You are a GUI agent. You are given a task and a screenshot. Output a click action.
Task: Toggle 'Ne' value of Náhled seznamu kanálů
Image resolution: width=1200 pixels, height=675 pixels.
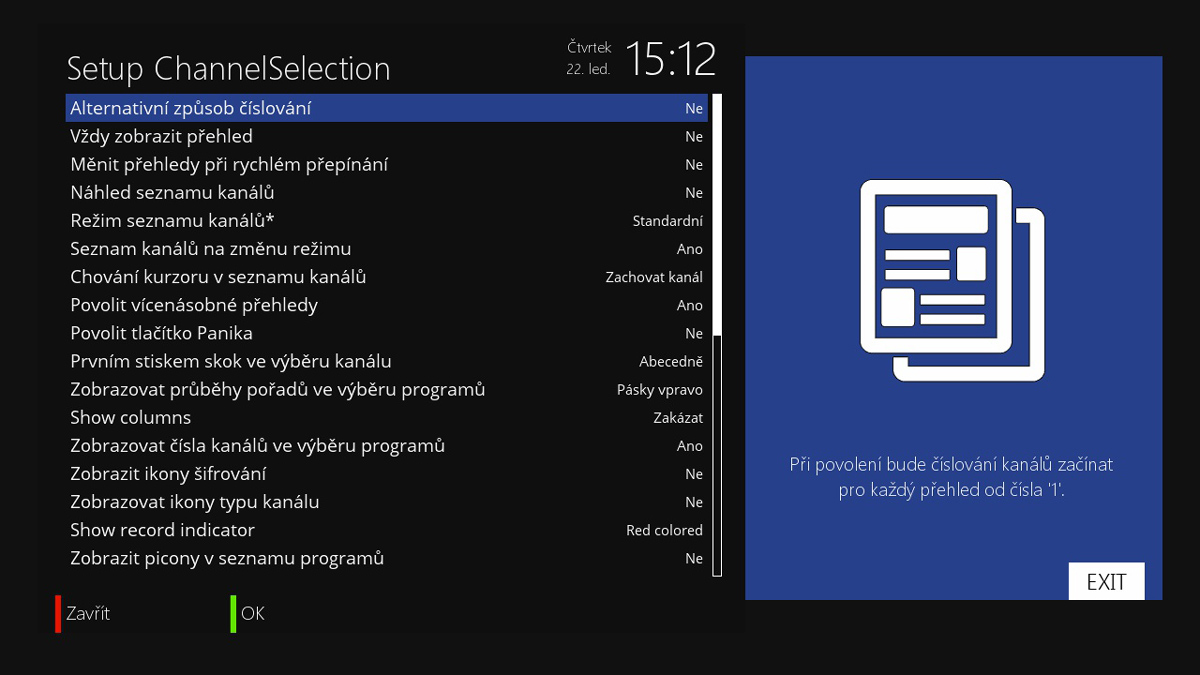(694, 192)
